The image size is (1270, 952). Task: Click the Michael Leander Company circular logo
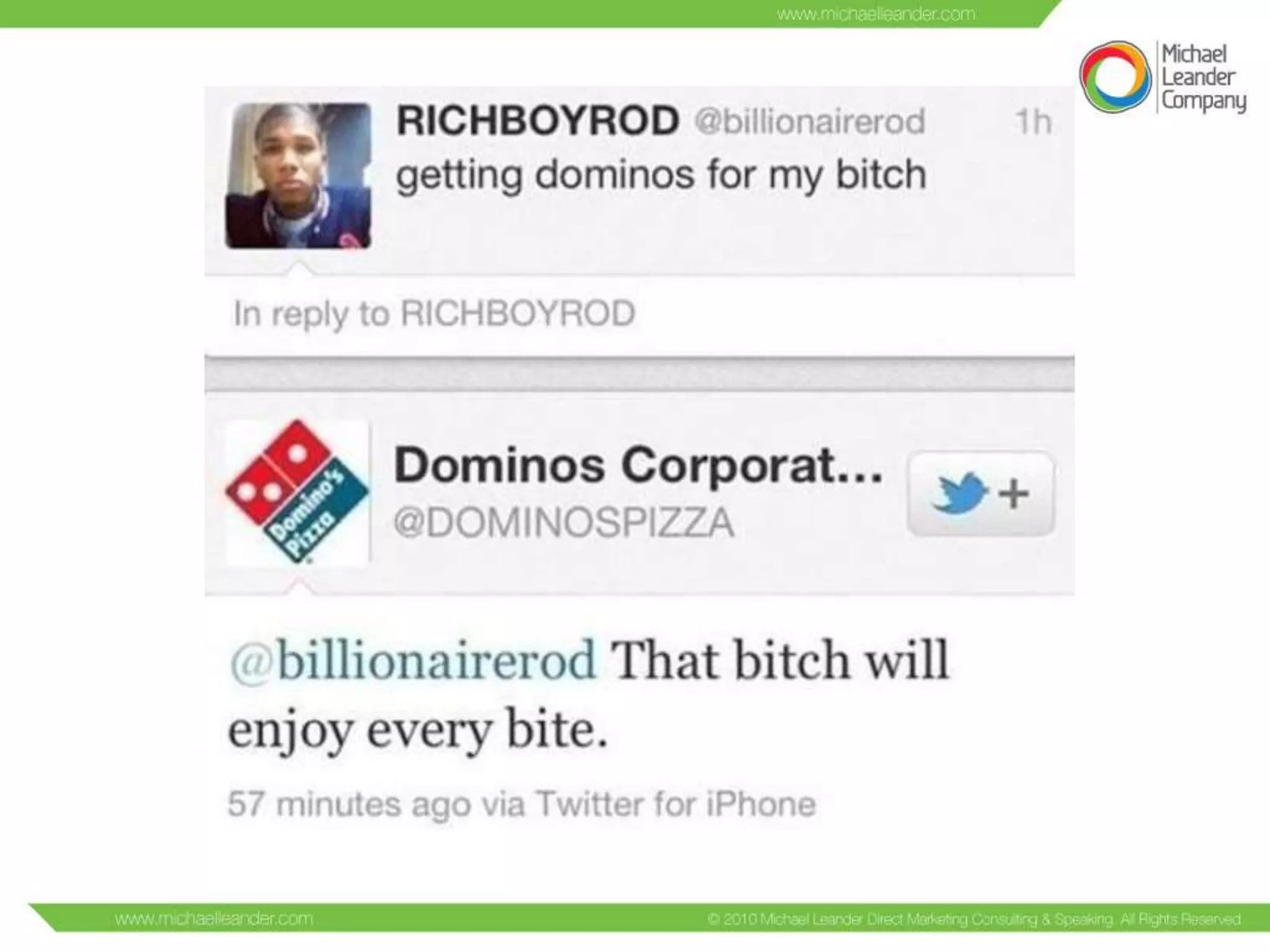tap(1115, 77)
